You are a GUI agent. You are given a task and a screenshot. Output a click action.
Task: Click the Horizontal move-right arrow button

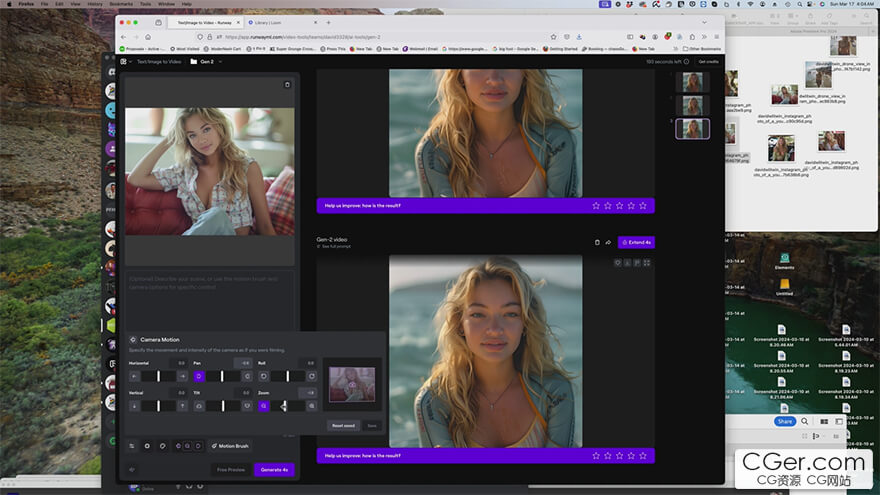pos(182,376)
